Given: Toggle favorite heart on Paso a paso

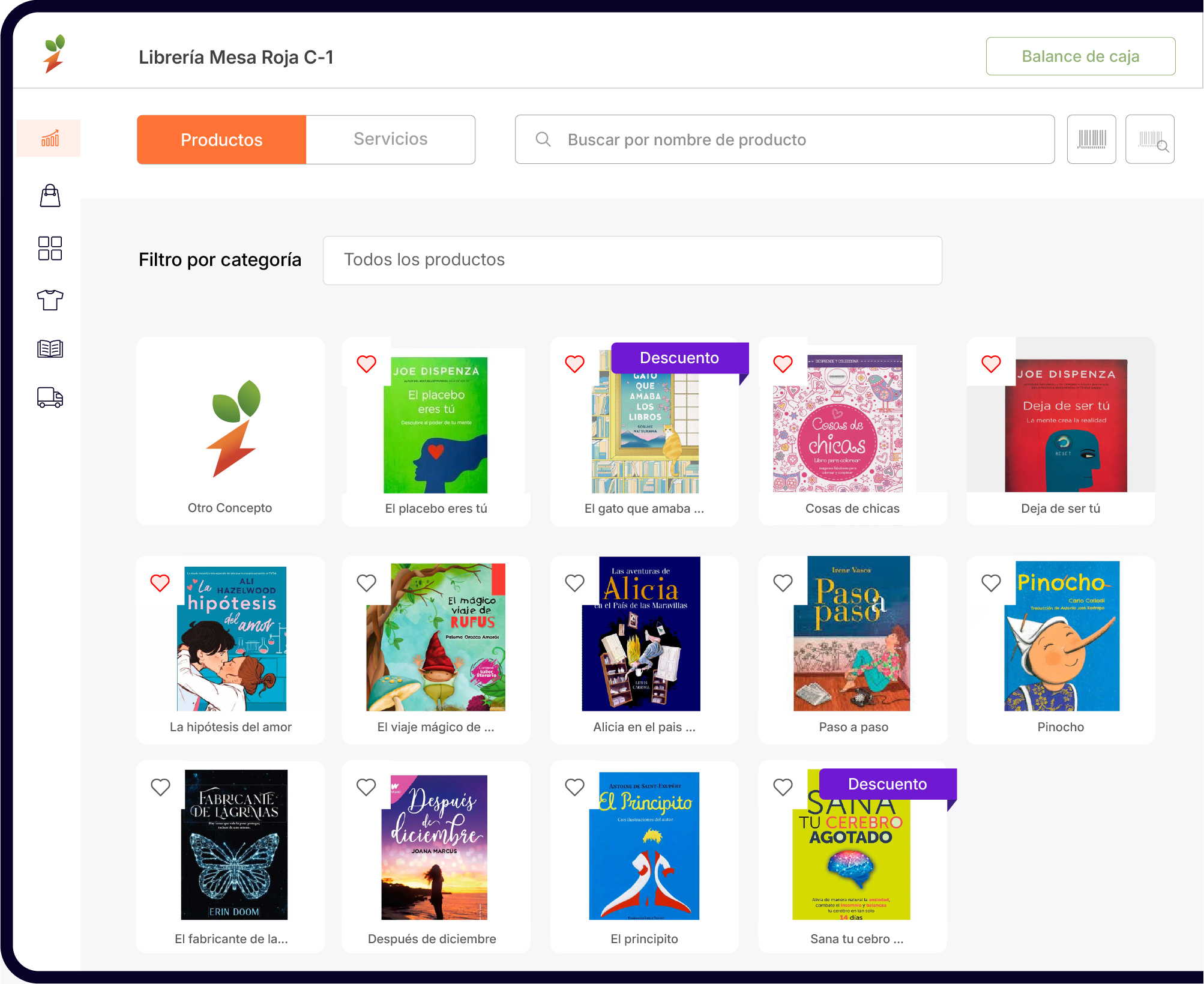Looking at the screenshot, I should tap(783, 583).
